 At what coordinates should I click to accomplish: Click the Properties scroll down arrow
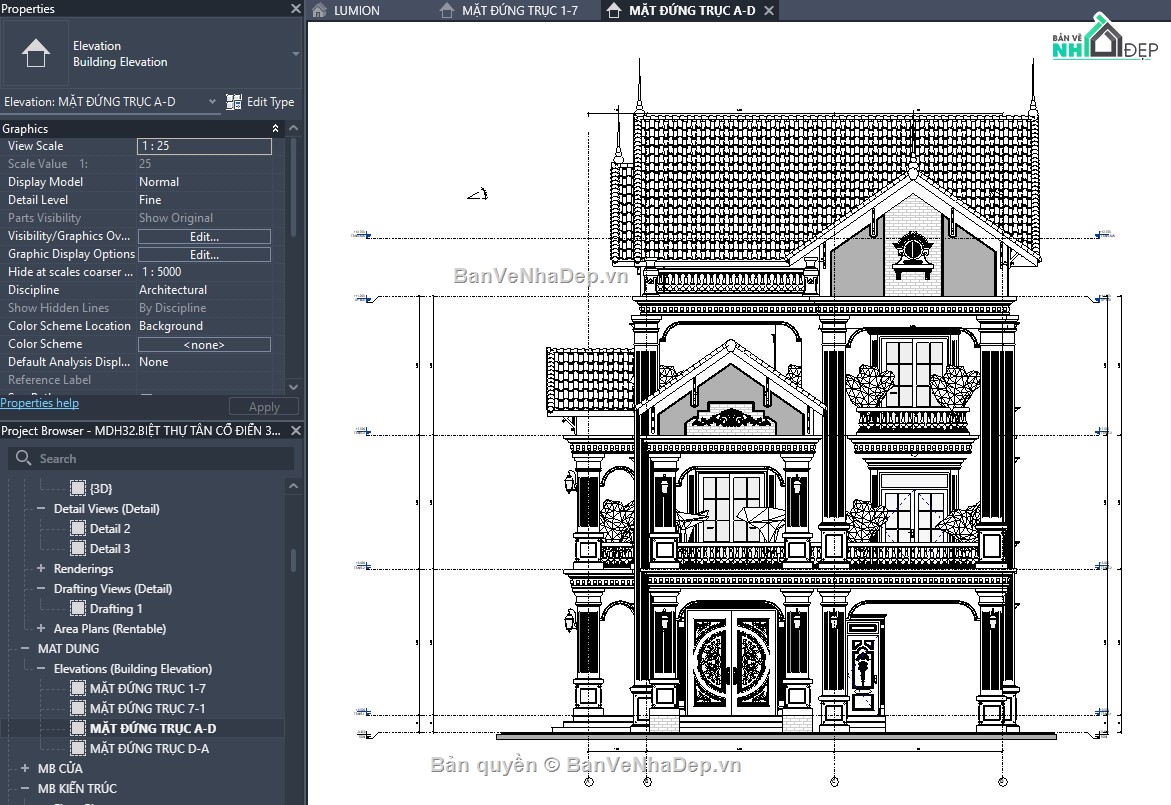(293, 387)
